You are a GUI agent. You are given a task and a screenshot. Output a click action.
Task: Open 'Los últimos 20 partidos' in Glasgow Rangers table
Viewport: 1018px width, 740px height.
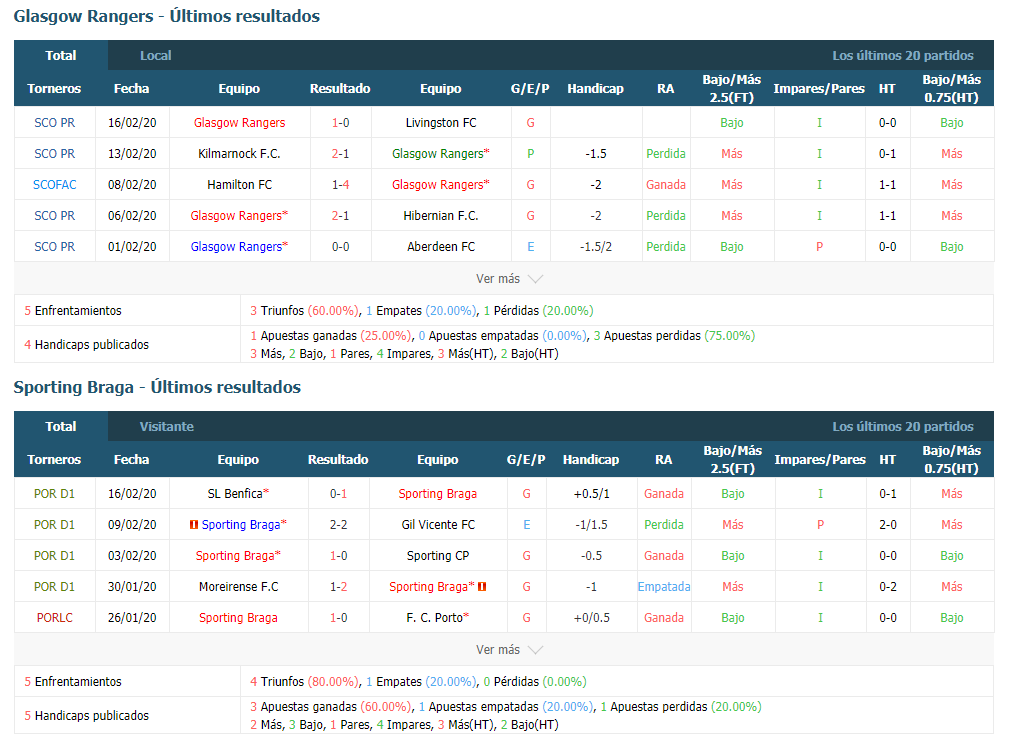coord(902,56)
